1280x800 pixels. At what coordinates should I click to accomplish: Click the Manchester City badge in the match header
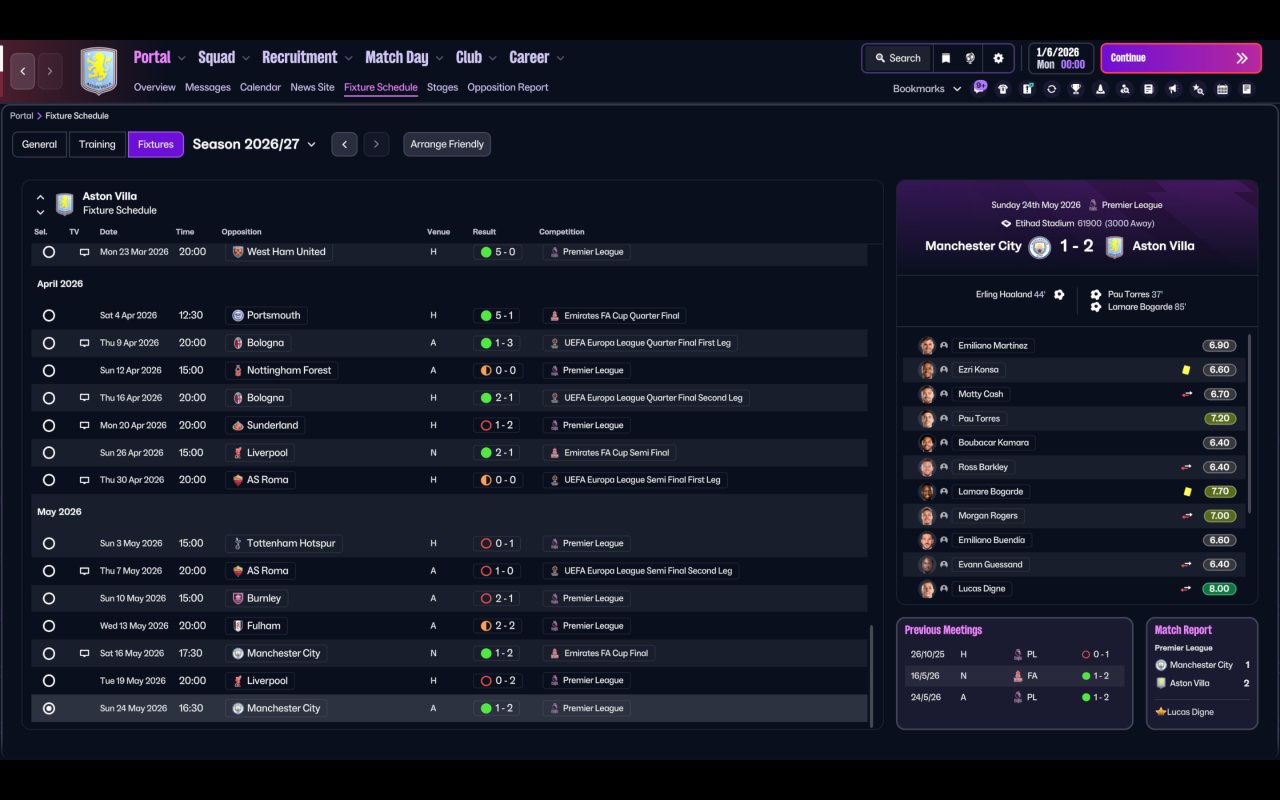point(1040,247)
